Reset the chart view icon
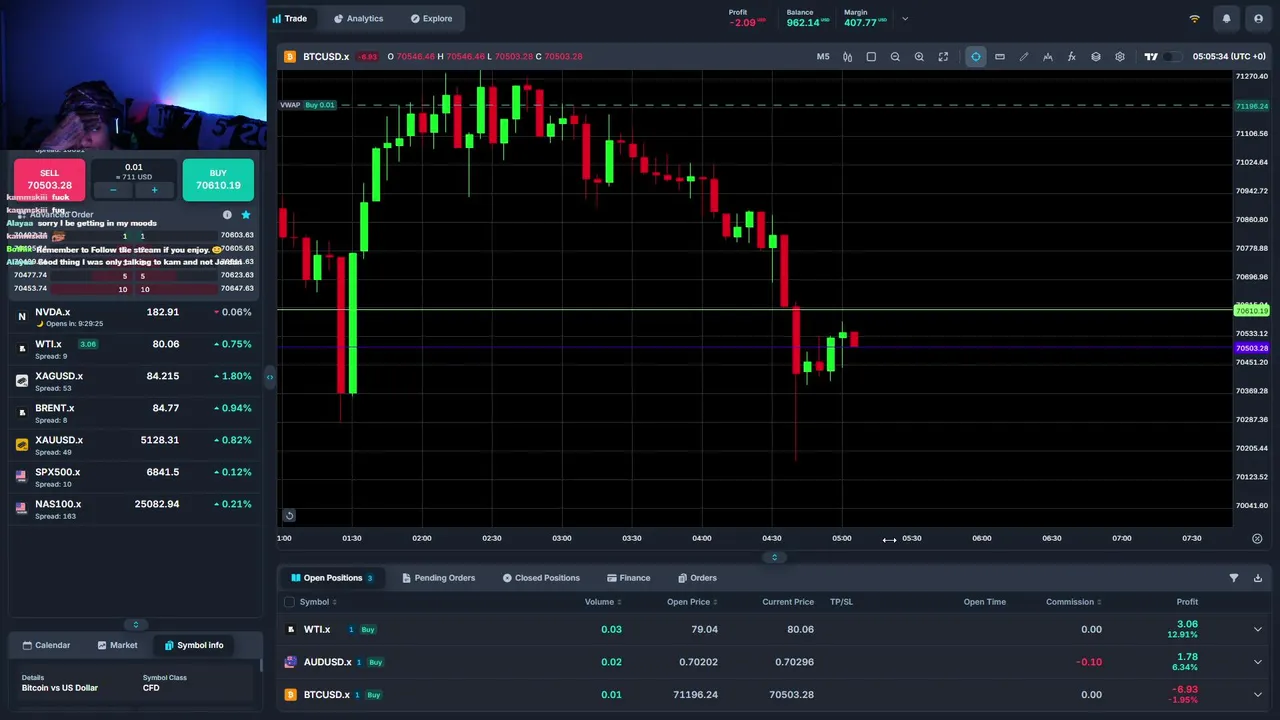Viewport: 1280px width, 720px height. pos(289,516)
